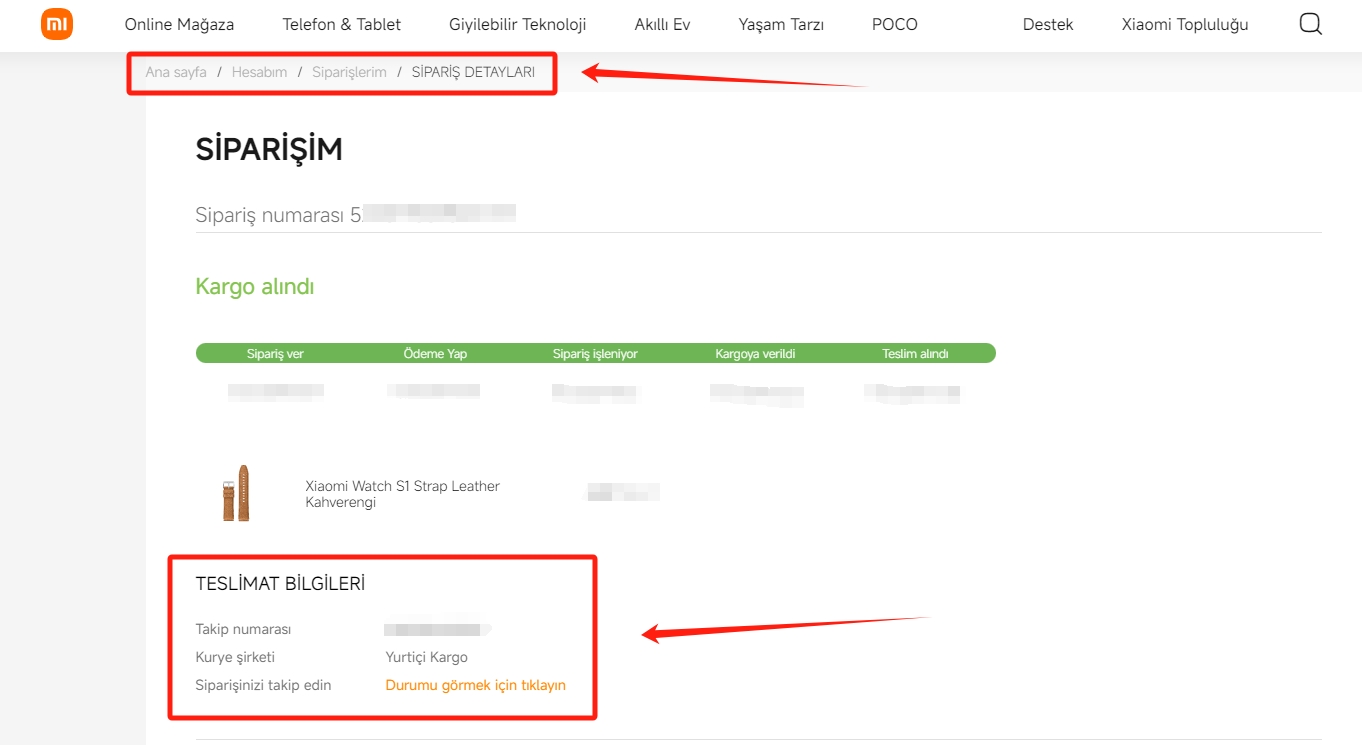Open the Akıllı Ev menu
Viewport: 1362px width, 745px height.
[x=662, y=24]
